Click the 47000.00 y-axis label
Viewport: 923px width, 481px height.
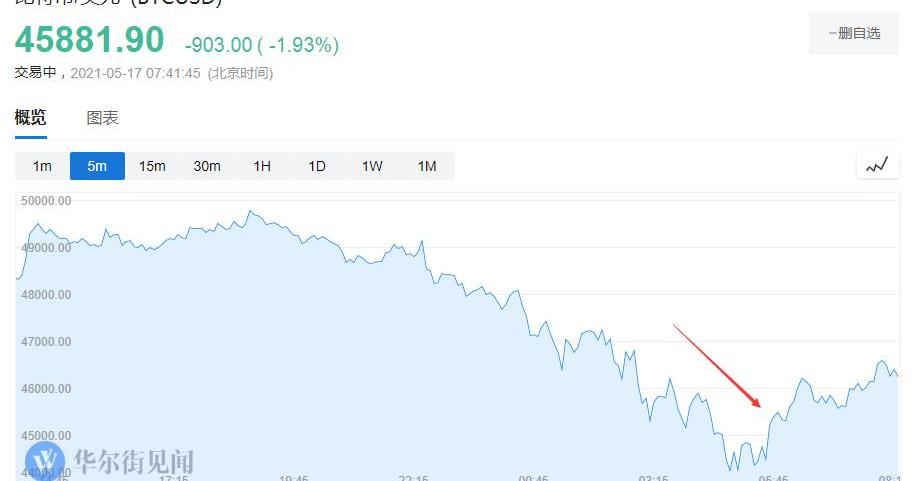[x=45, y=341]
